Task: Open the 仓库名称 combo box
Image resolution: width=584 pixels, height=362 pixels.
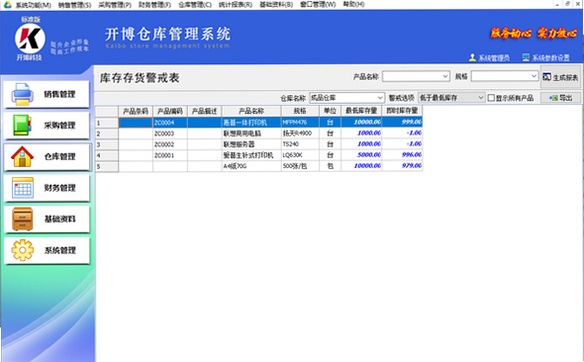Action: (x=347, y=98)
